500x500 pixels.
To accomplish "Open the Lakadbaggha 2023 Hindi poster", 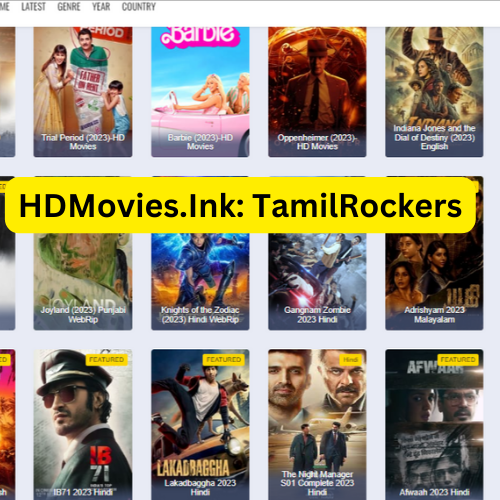I will pyautogui.click(x=200, y=424).
